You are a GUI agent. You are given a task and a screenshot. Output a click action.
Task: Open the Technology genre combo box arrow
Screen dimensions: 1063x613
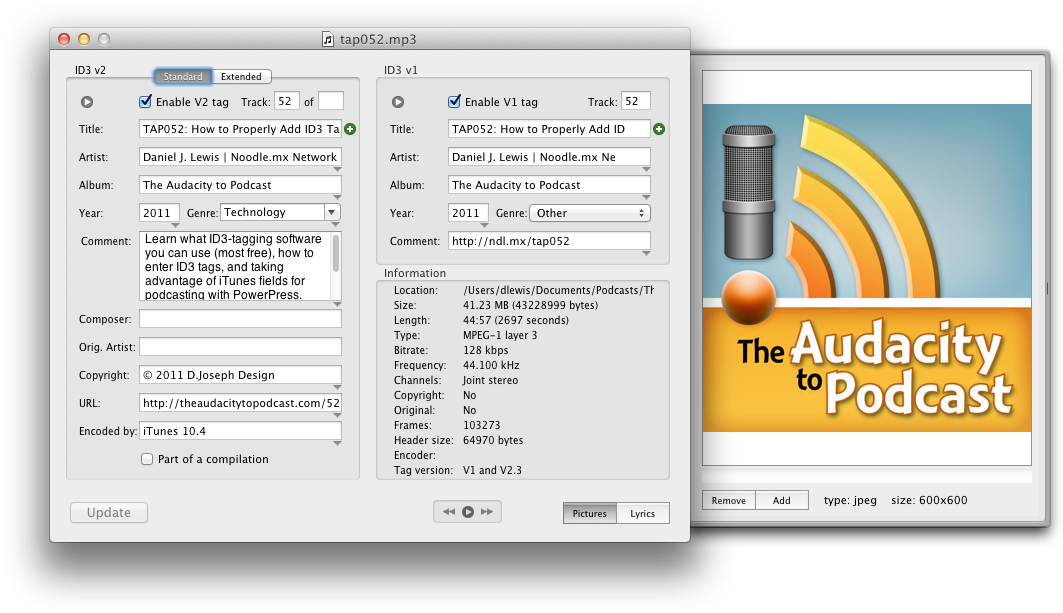(x=332, y=212)
